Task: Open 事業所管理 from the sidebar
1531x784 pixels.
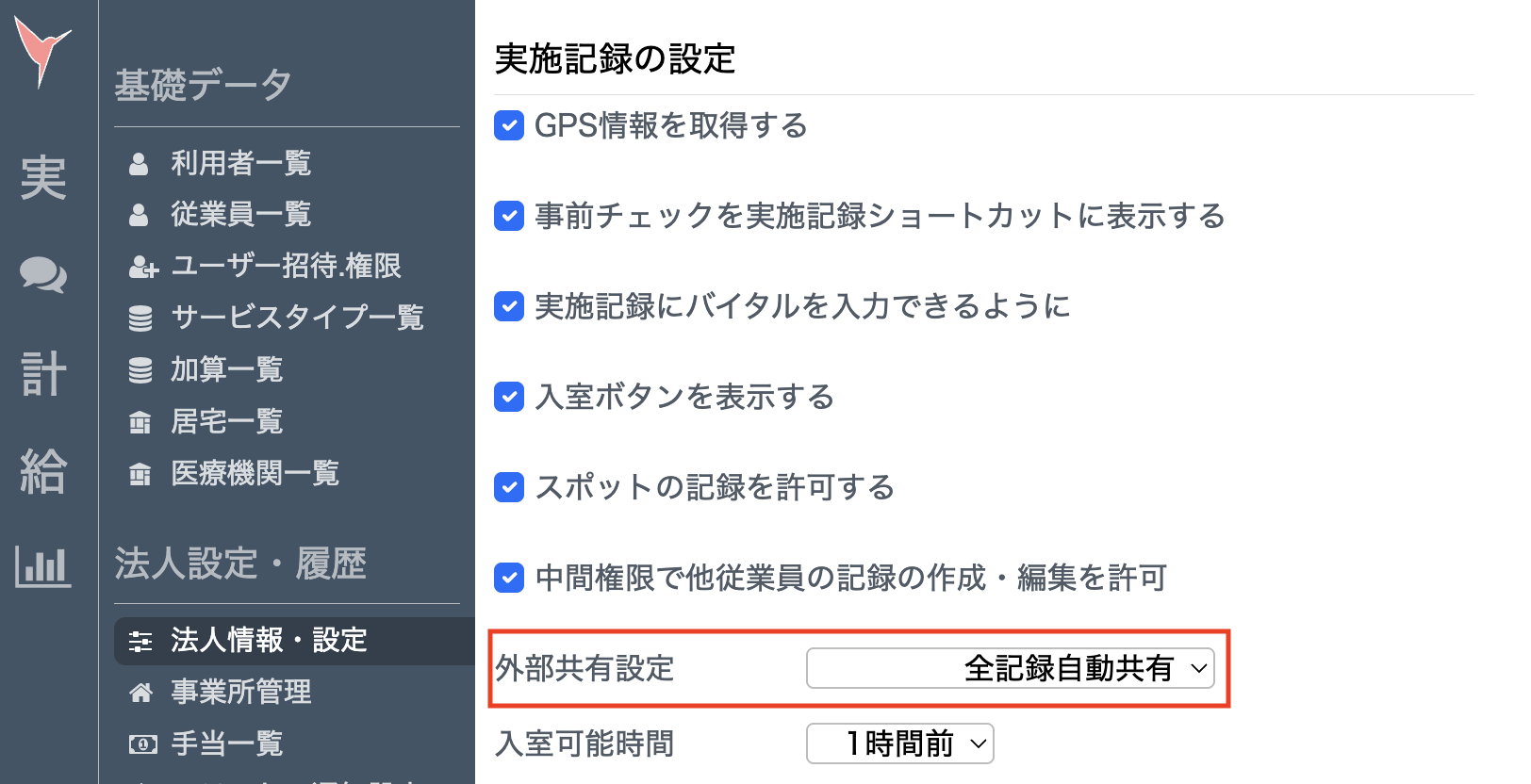Action: tap(239, 693)
